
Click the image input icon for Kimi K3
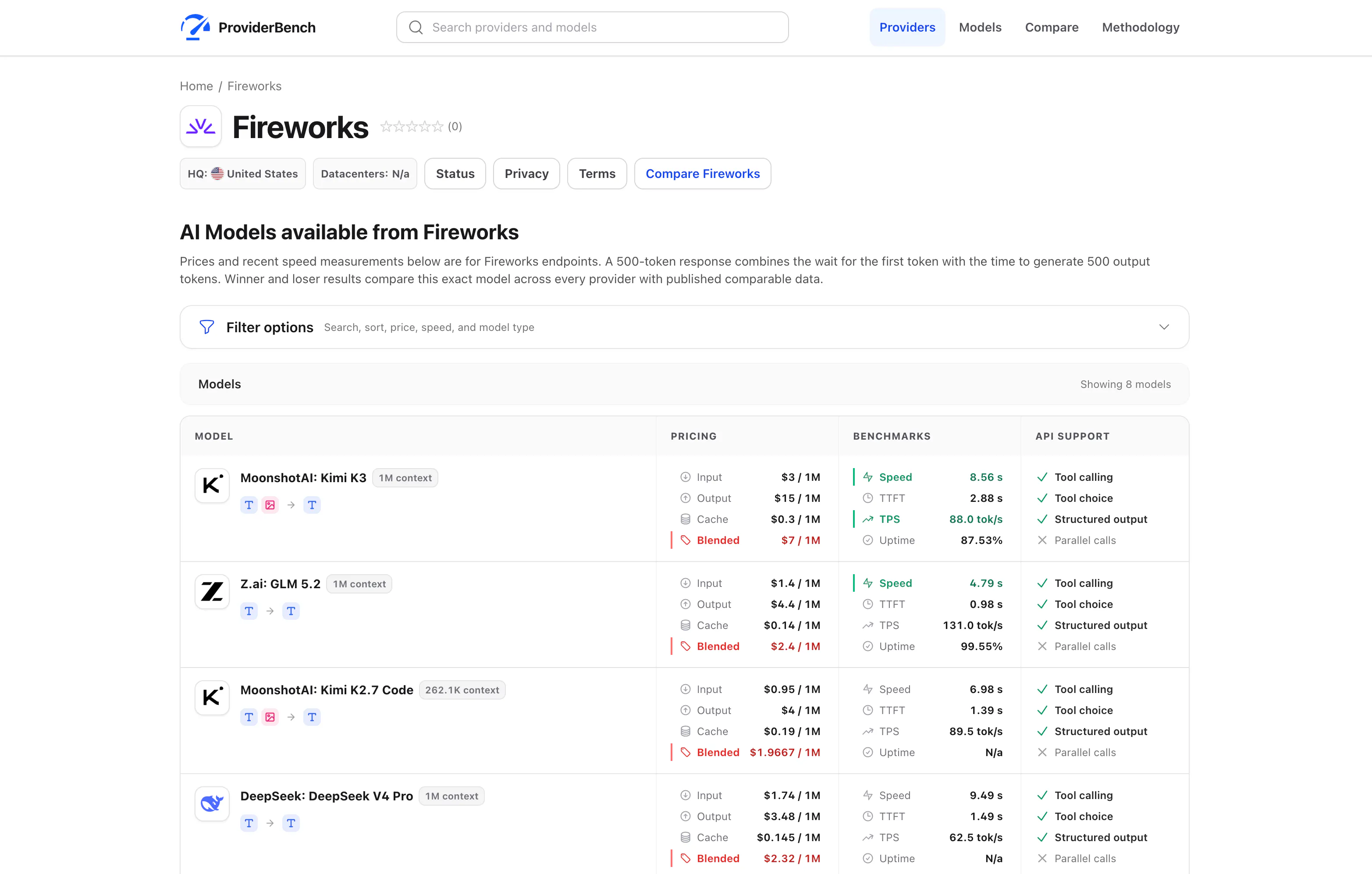click(270, 505)
